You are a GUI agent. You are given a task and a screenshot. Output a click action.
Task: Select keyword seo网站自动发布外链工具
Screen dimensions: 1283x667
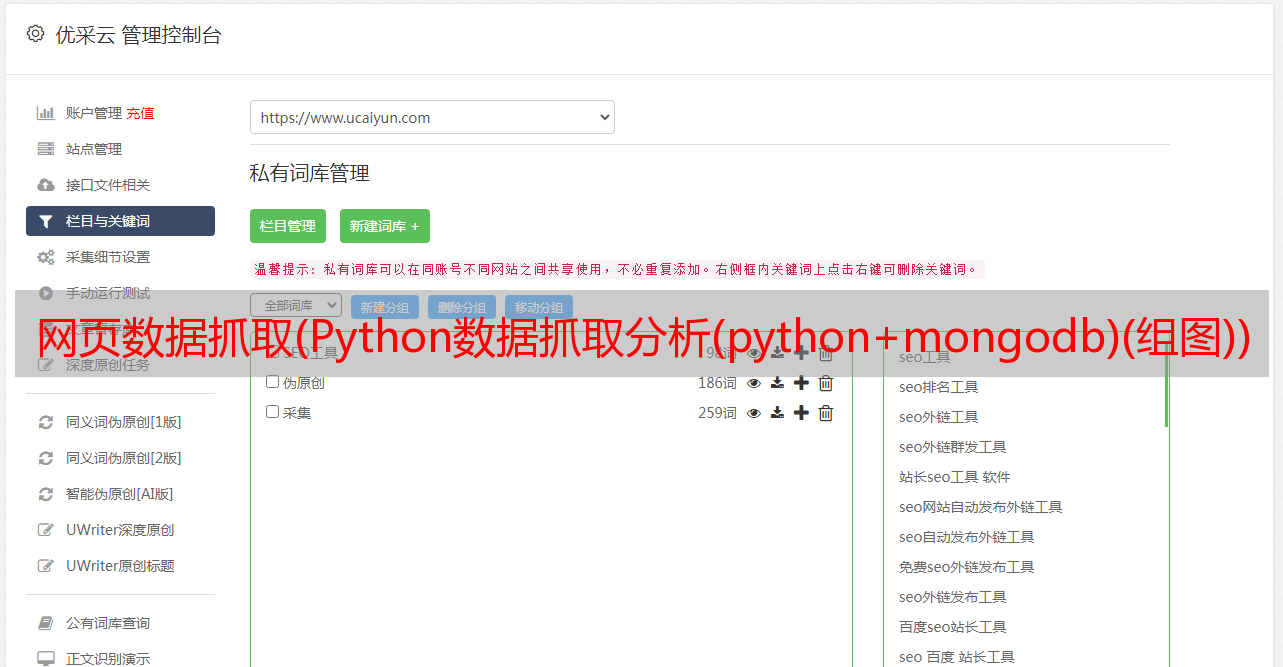[980, 507]
